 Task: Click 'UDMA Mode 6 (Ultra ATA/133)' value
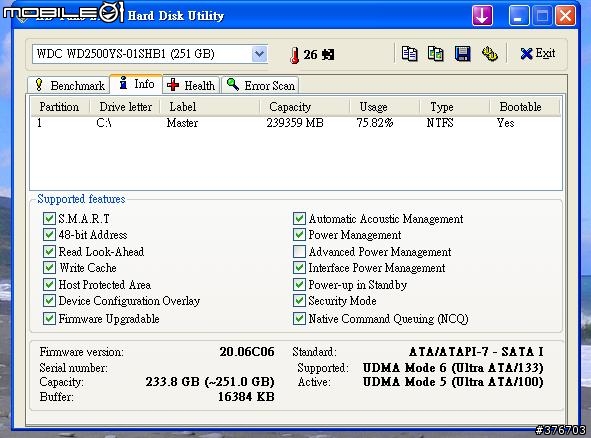453,368
